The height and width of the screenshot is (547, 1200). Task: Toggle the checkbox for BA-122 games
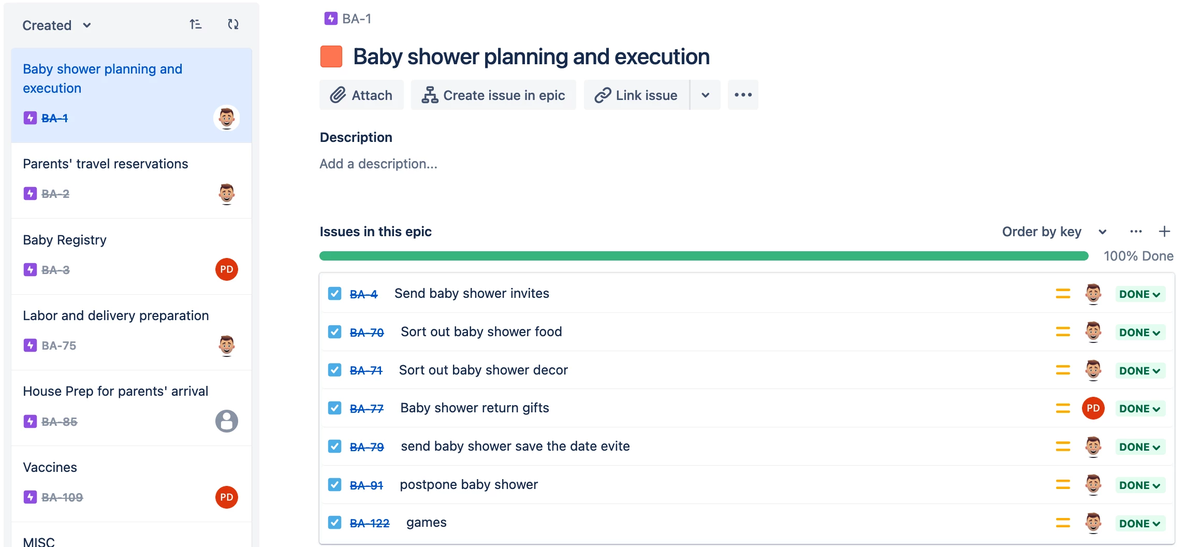coord(335,522)
